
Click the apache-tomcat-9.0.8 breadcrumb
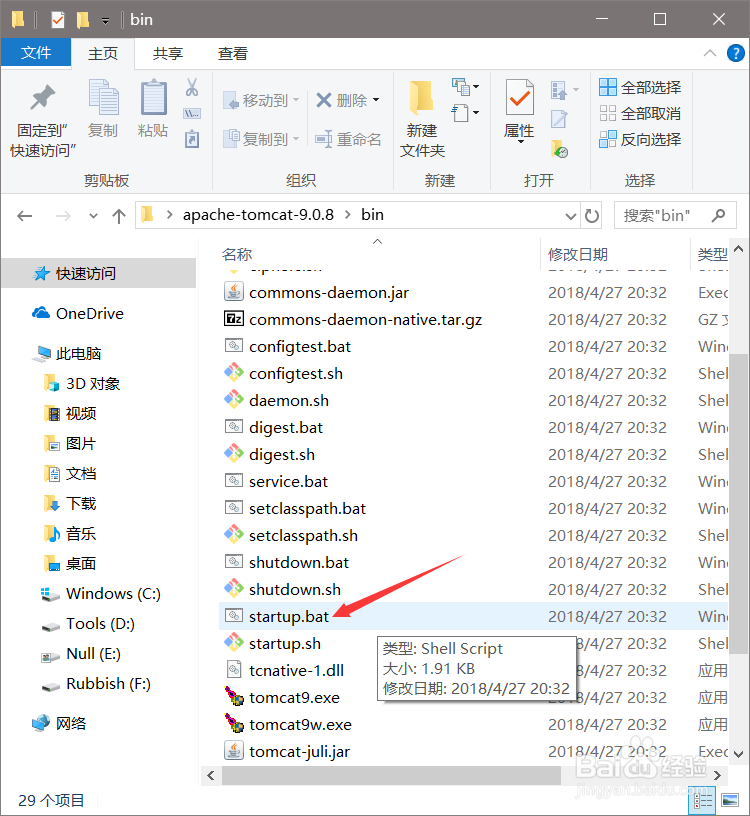tap(258, 215)
